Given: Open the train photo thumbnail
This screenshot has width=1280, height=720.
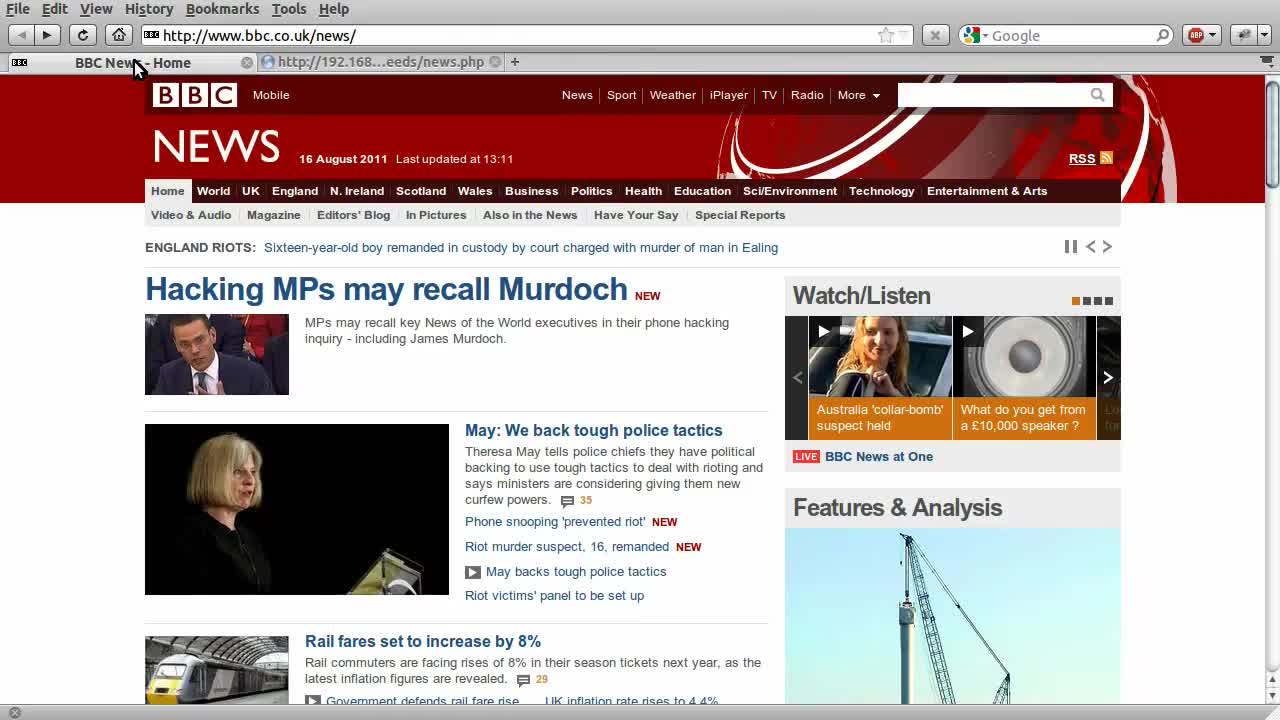Looking at the screenshot, I should (217, 670).
